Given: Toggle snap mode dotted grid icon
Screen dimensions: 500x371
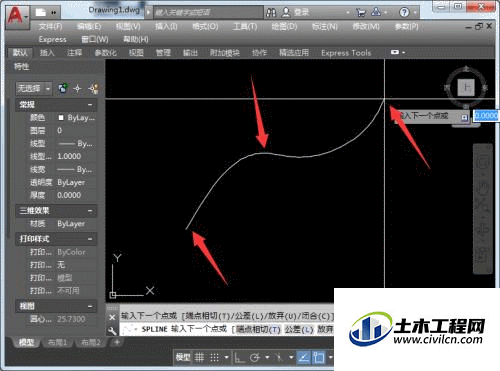Looking at the screenshot, I should tap(214, 358).
